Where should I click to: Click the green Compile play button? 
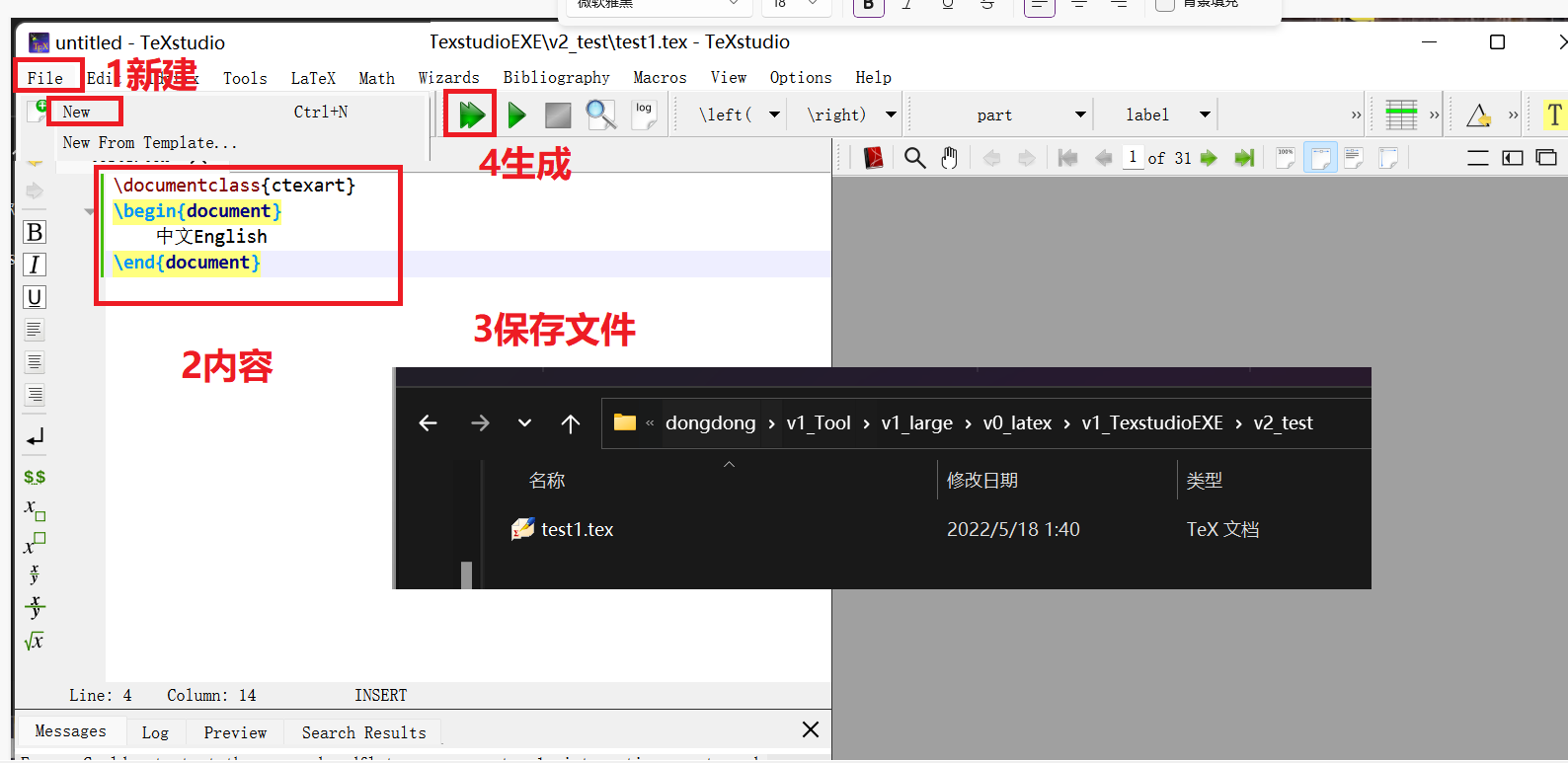click(516, 115)
